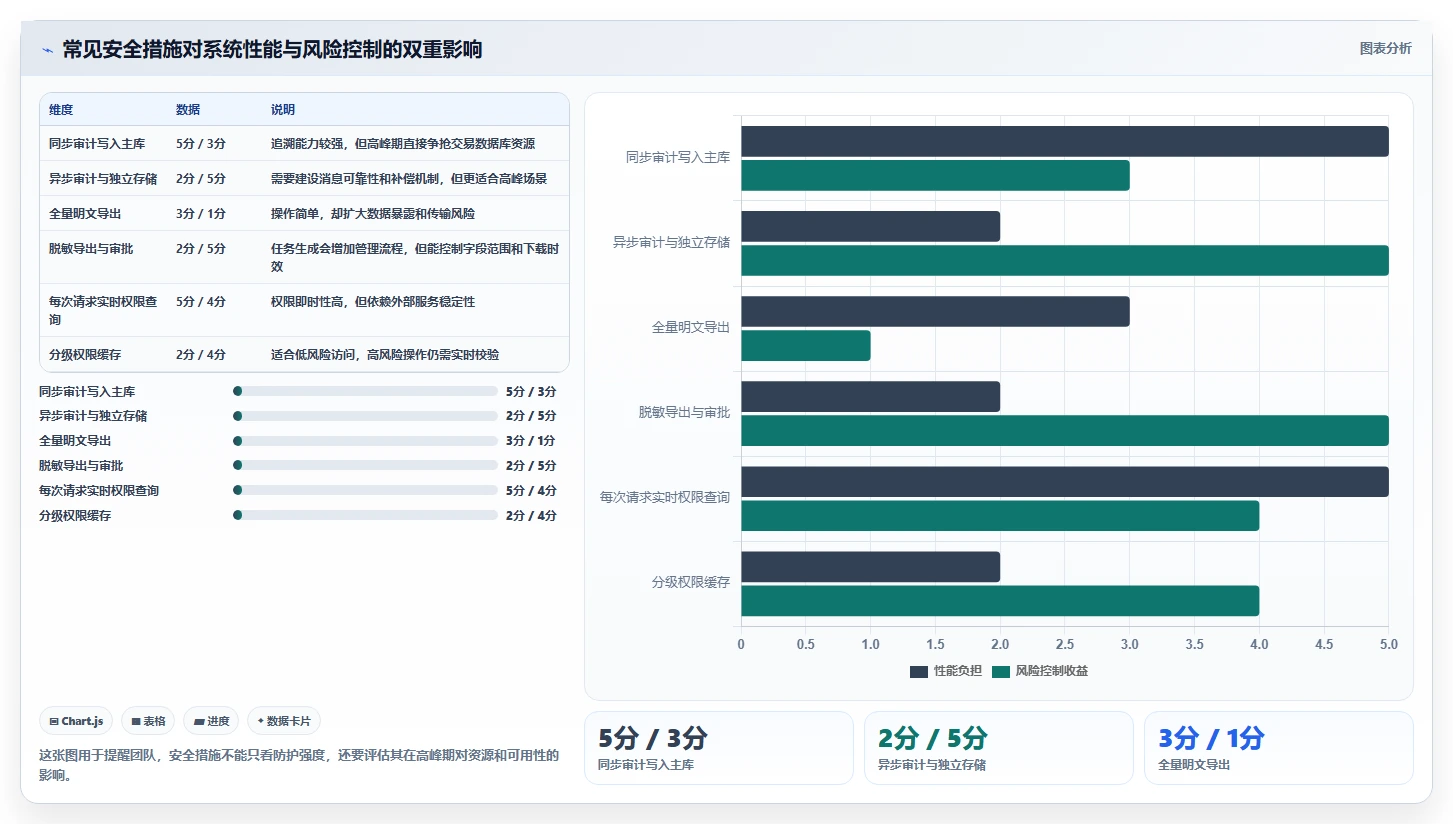Click chart axis label 脱敏导出与审批

point(684,412)
